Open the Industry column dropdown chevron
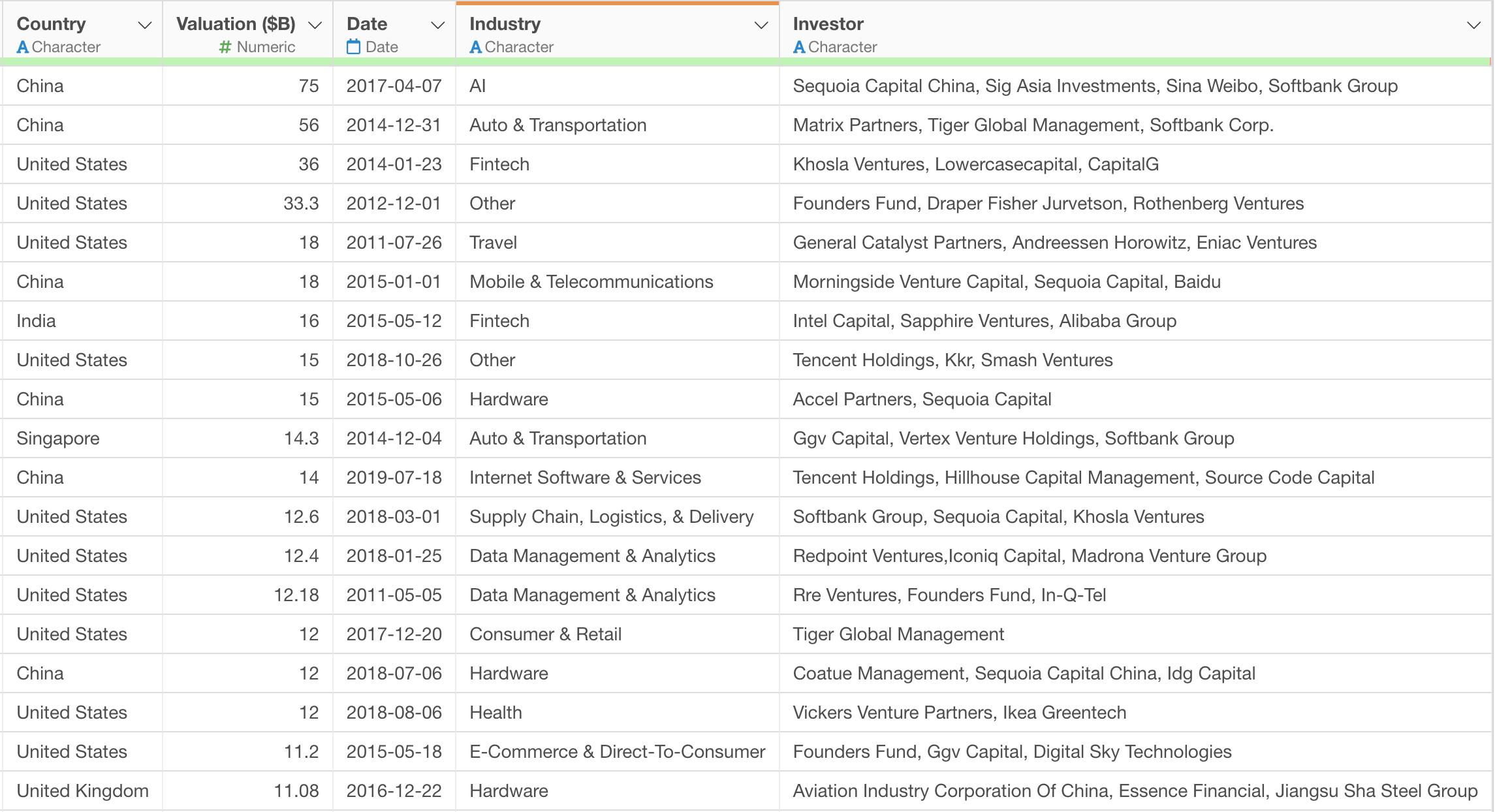The image size is (1495, 812). [761, 25]
